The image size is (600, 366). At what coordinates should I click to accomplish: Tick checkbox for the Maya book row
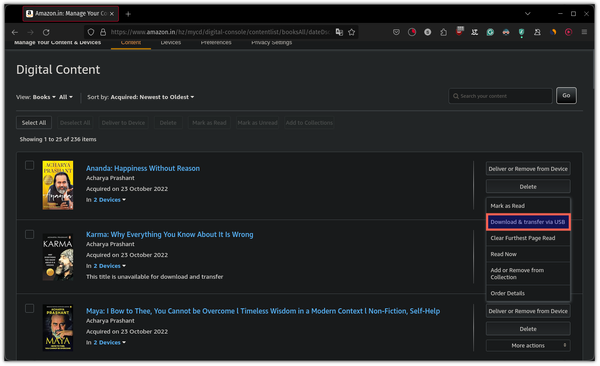29,308
